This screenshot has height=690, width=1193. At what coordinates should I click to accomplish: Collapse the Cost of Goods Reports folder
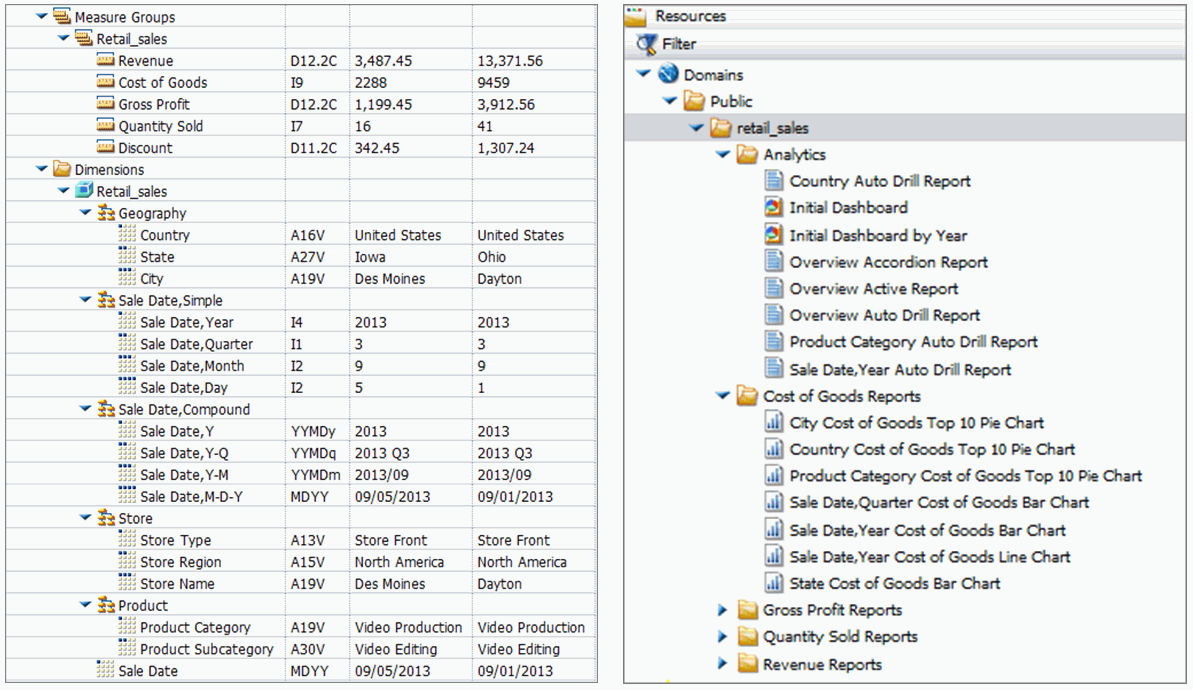pos(723,396)
